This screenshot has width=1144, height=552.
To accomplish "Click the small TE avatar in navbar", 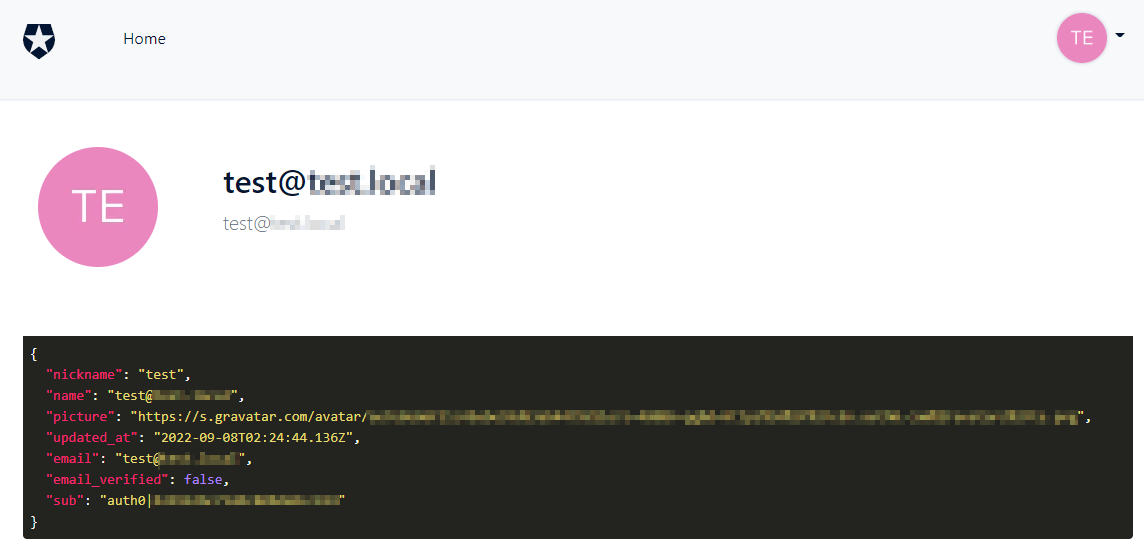I will 1082,38.
